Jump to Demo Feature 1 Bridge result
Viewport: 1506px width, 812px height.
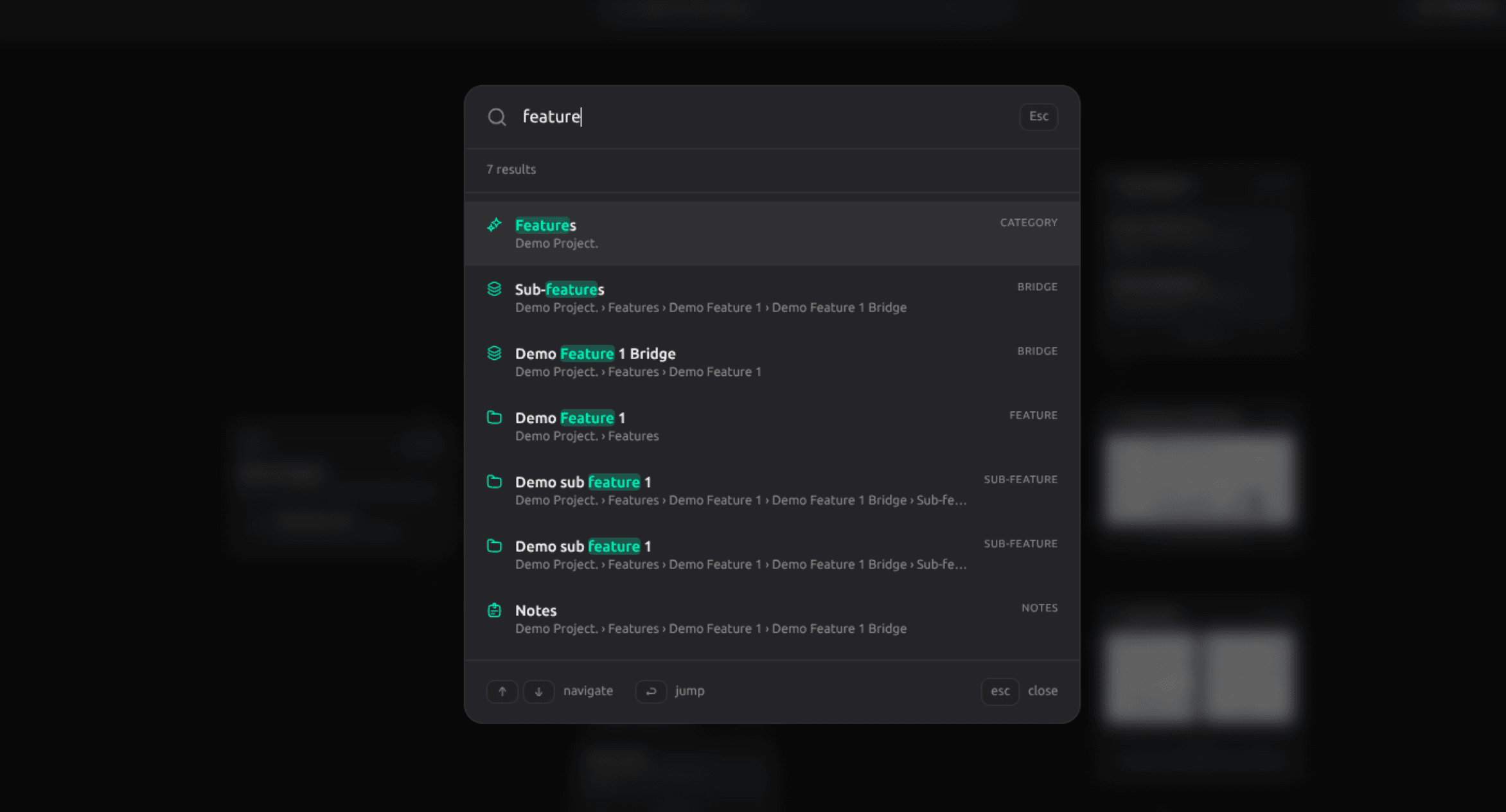772,362
